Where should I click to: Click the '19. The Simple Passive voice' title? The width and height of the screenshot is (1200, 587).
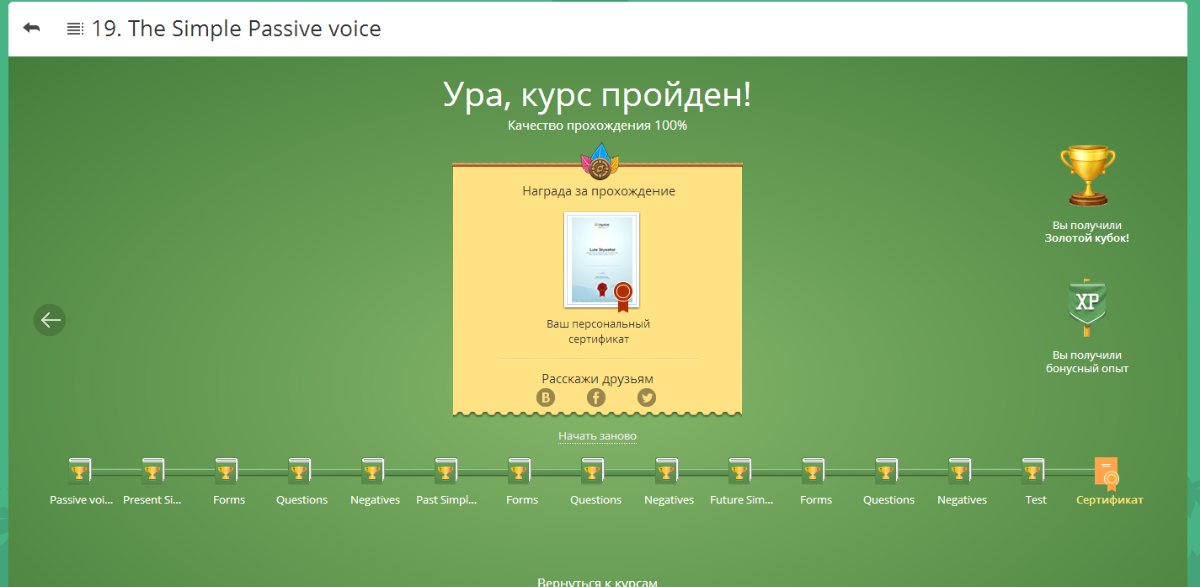pyautogui.click(x=236, y=29)
